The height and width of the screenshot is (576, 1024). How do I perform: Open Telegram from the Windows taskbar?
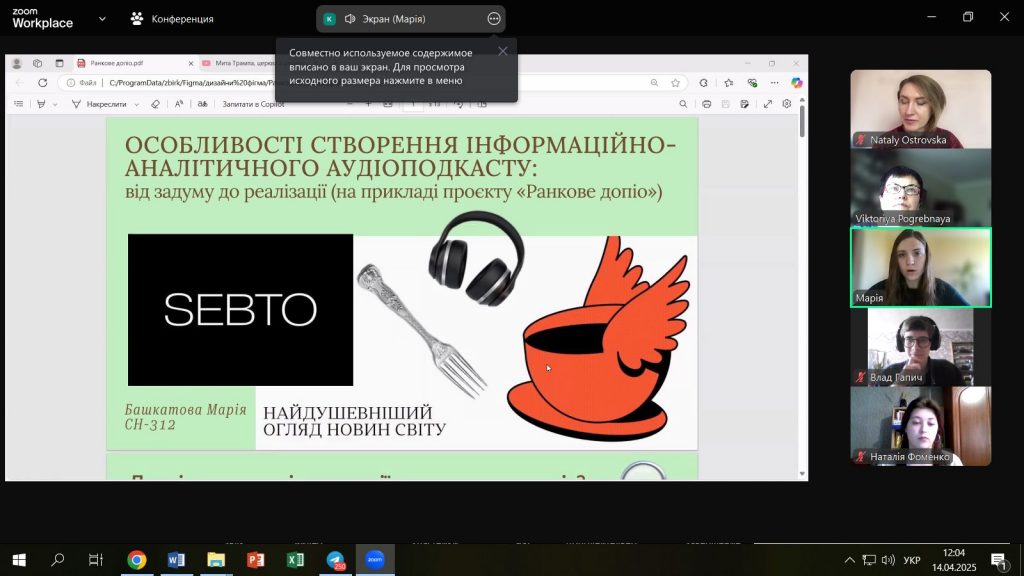pyautogui.click(x=337, y=560)
